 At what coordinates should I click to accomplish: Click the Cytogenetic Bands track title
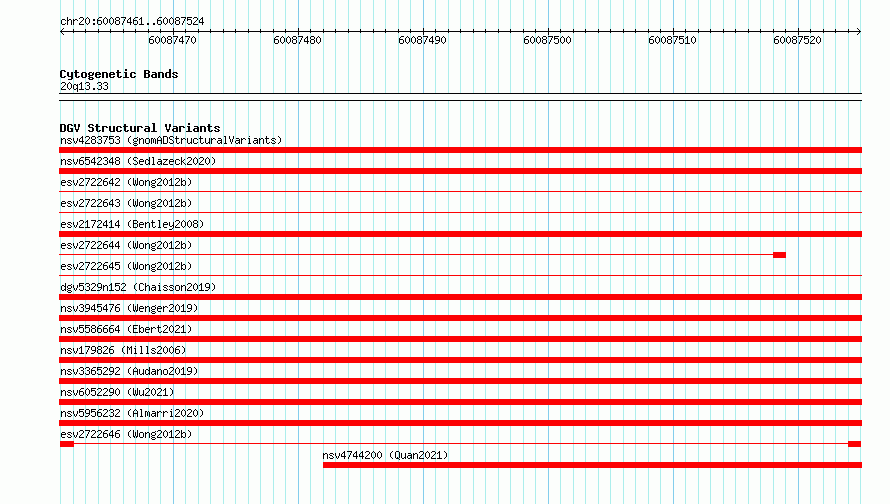(x=119, y=74)
